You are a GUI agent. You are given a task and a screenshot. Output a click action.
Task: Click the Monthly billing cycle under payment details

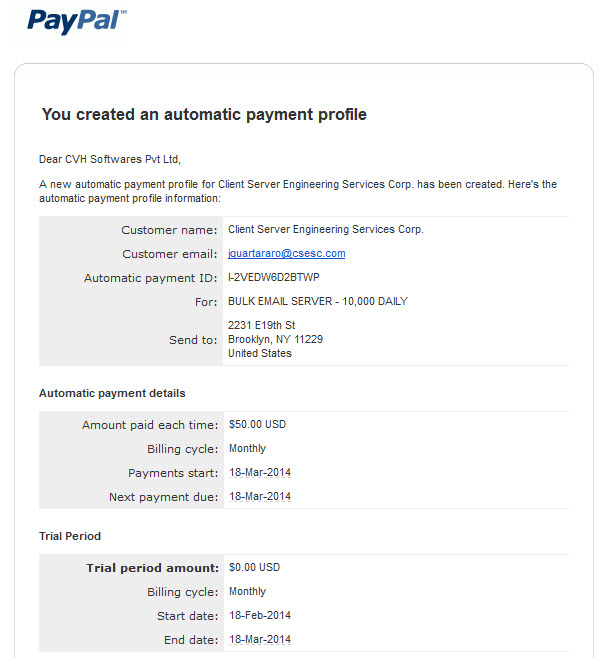click(247, 449)
